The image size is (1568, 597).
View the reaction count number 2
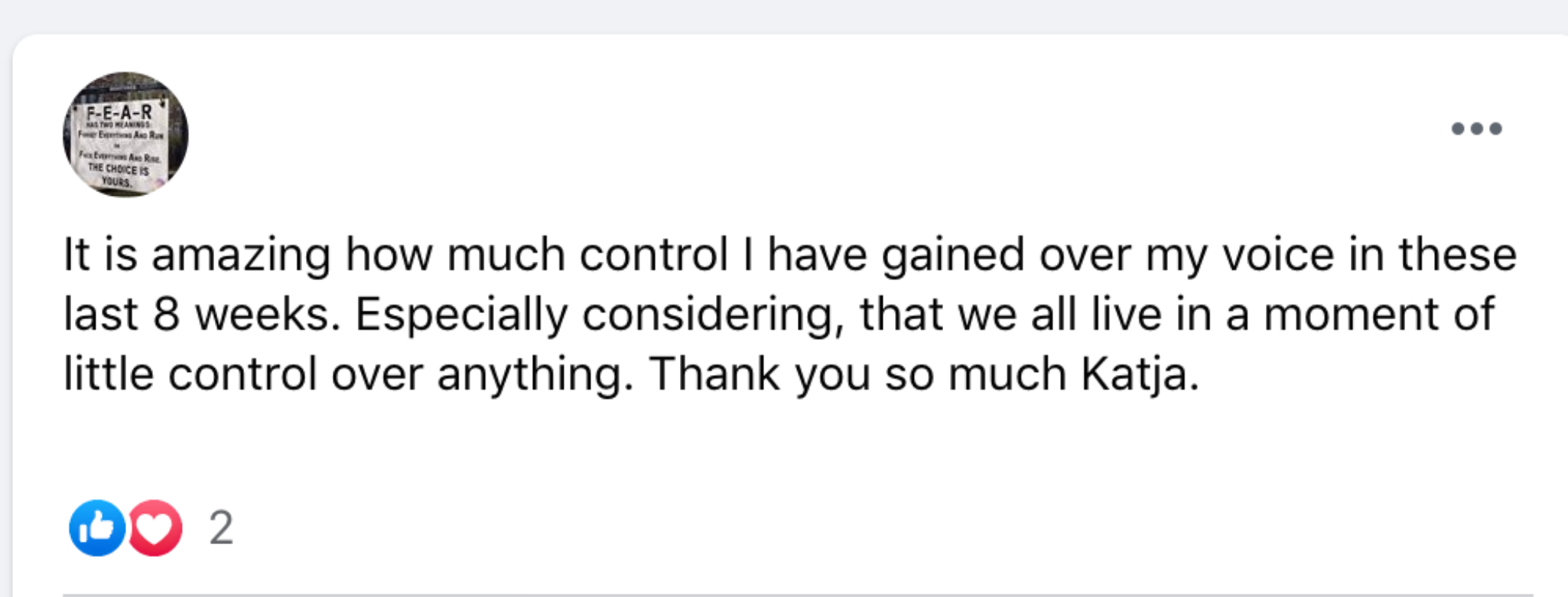(x=221, y=528)
